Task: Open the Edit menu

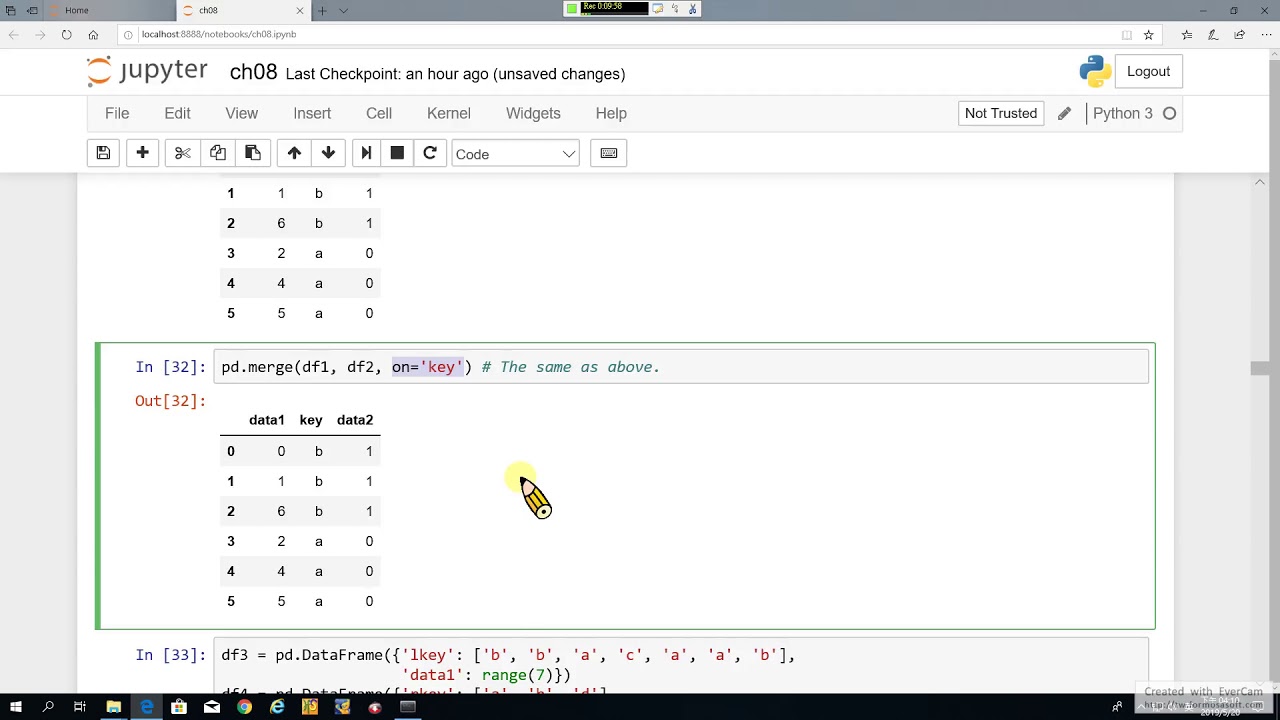Action: pyautogui.click(x=177, y=113)
